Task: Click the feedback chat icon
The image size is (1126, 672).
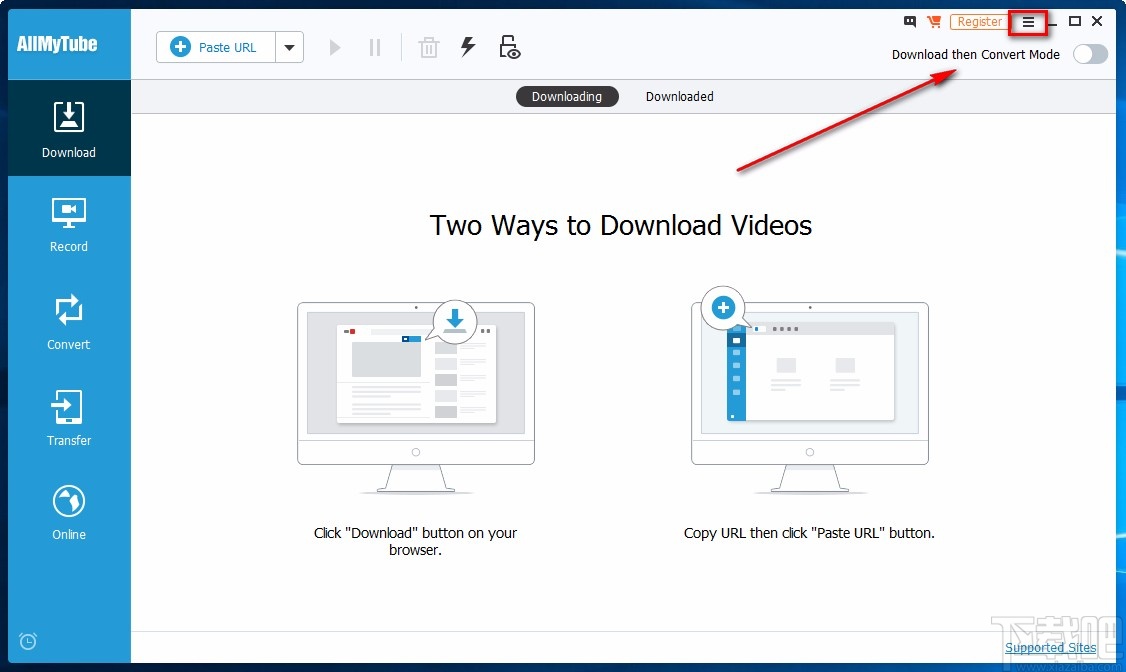Action: pyautogui.click(x=910, y=22)
